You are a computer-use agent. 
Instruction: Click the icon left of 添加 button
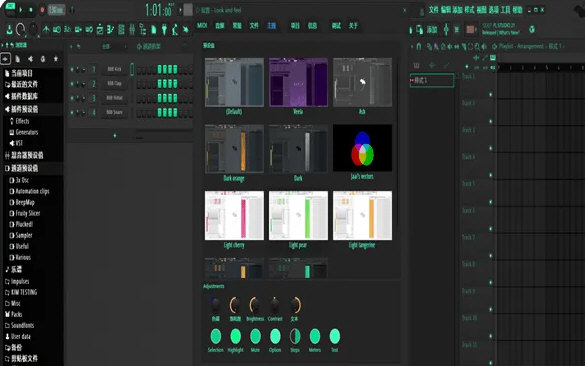click(x=419, y=30)
